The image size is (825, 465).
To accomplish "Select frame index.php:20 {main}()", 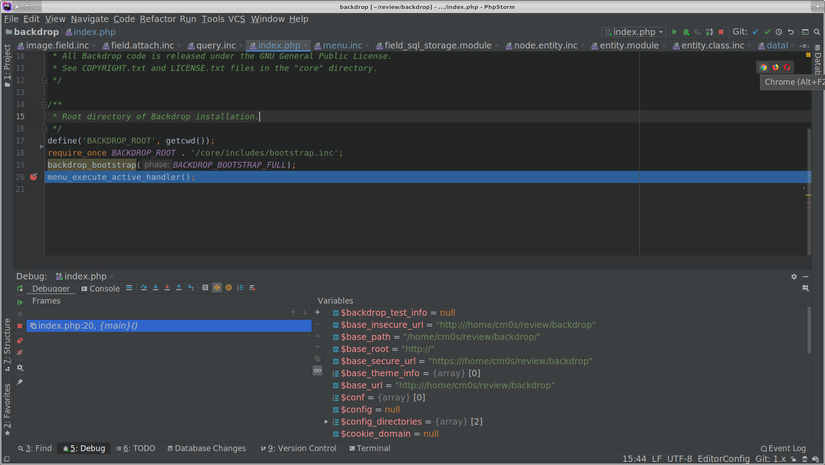I will (x=169, y=326).
